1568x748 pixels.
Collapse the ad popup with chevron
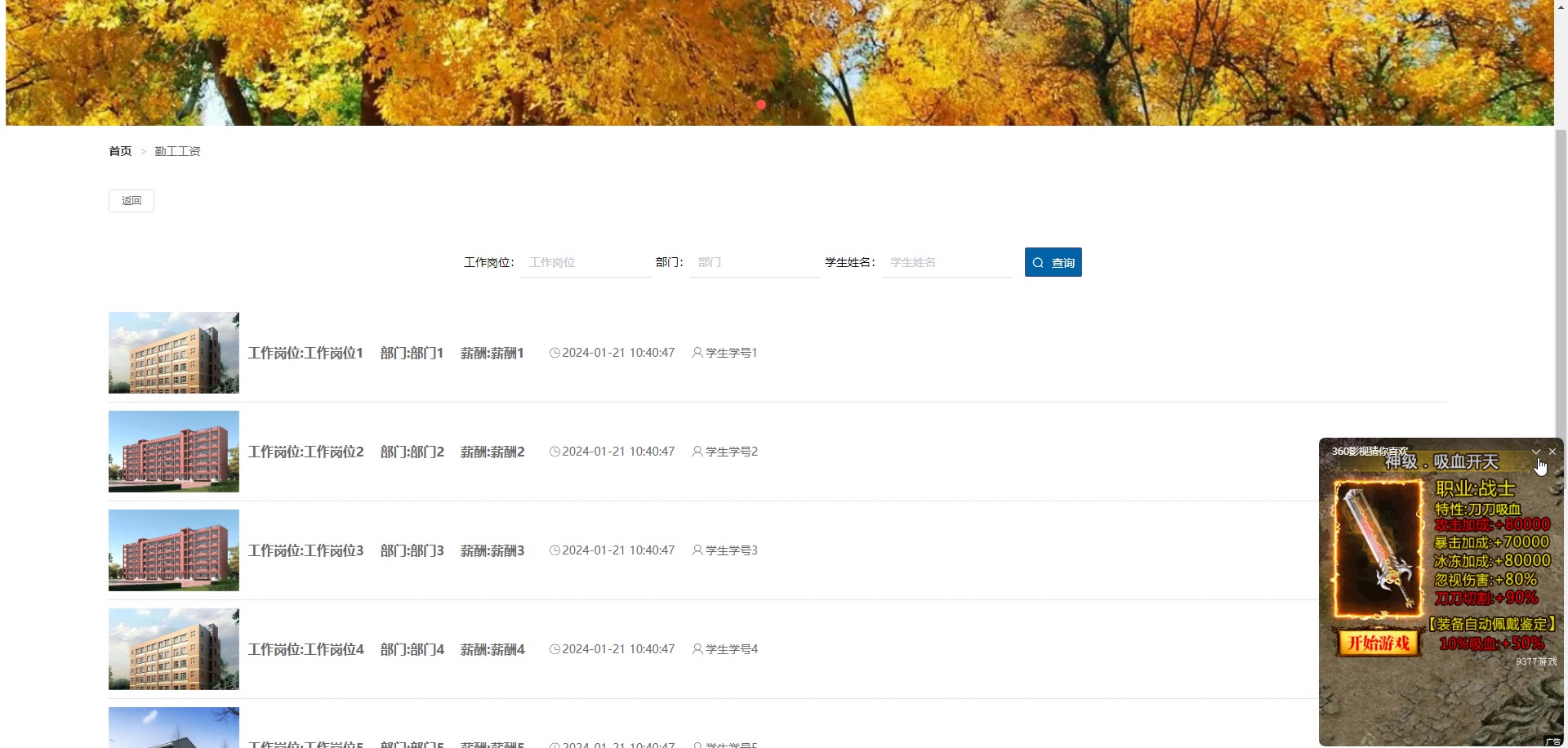coord(1536,452)
